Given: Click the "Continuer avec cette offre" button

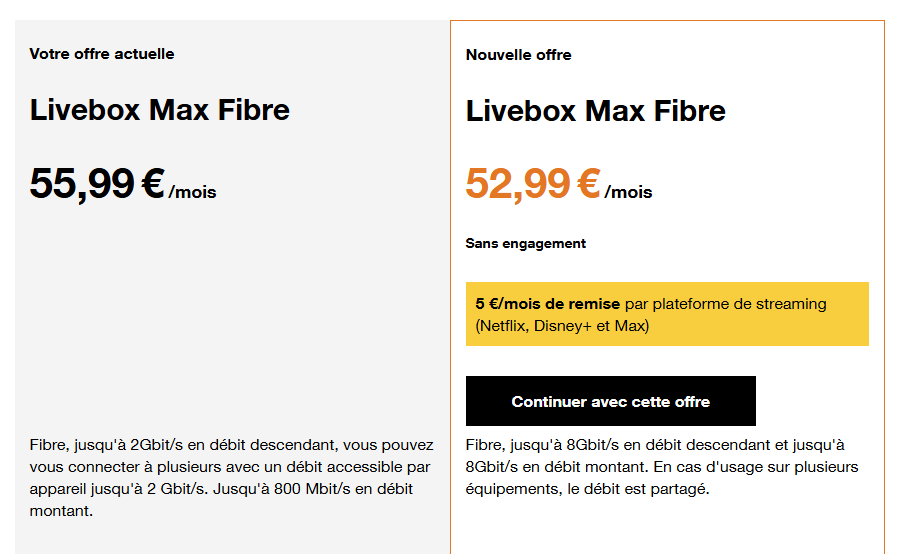Looking at the screenshot, I should pos(611,401).
